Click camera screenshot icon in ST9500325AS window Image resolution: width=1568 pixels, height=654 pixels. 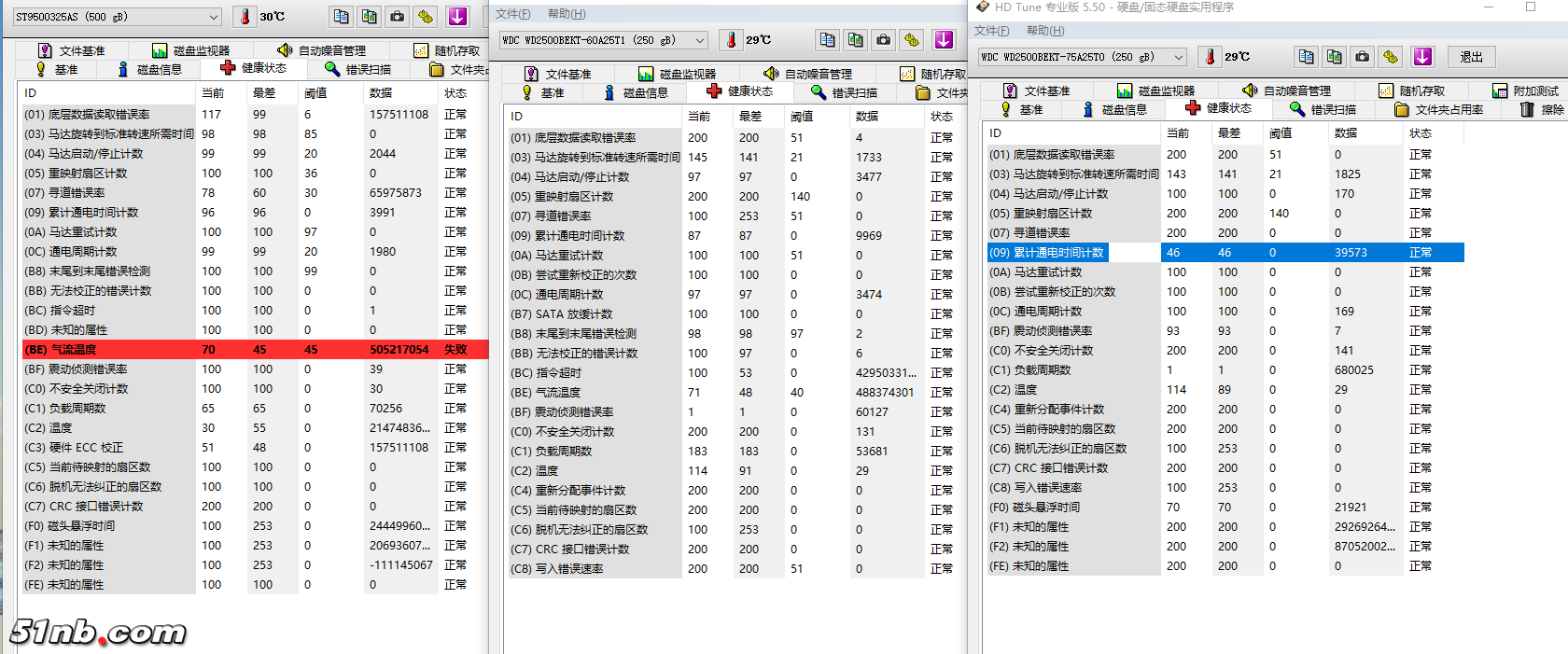tap(398, 17)
